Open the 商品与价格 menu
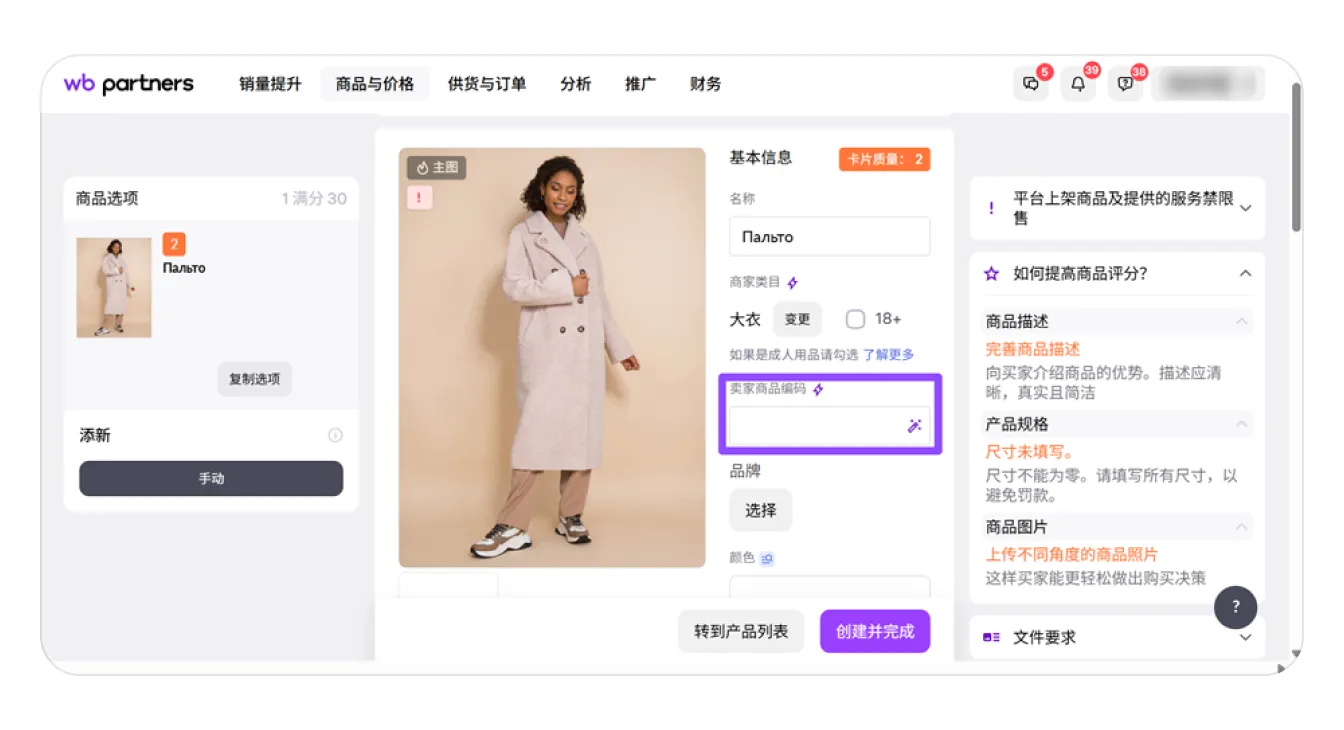The width and height of the screenshot is (1344, 730). (x=375, y=84)
